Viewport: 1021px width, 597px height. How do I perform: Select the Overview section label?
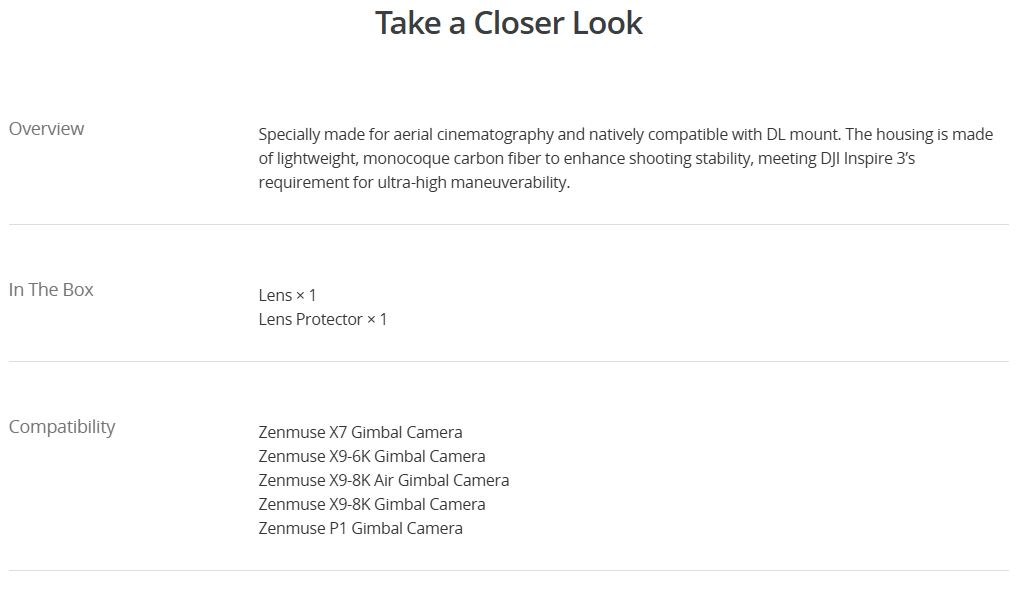47,129
